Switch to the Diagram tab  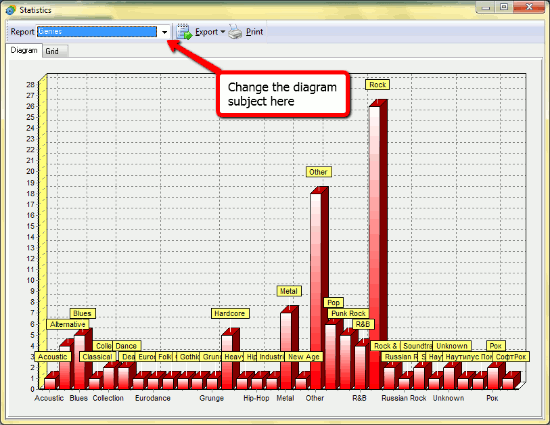(24, 50)
